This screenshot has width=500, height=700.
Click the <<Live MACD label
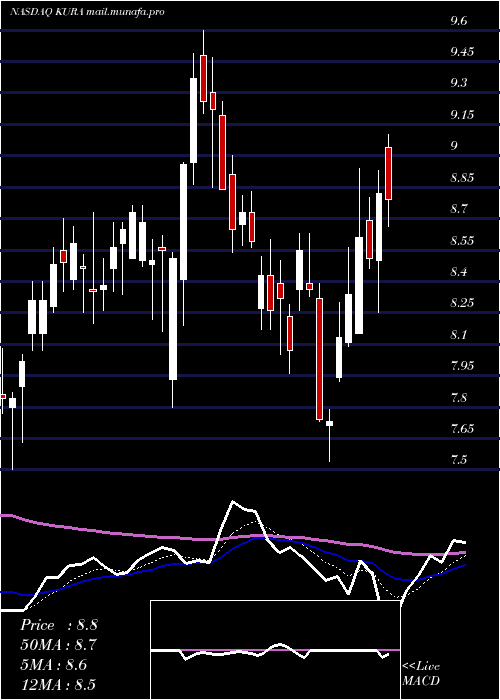click(x=421, y=674)
